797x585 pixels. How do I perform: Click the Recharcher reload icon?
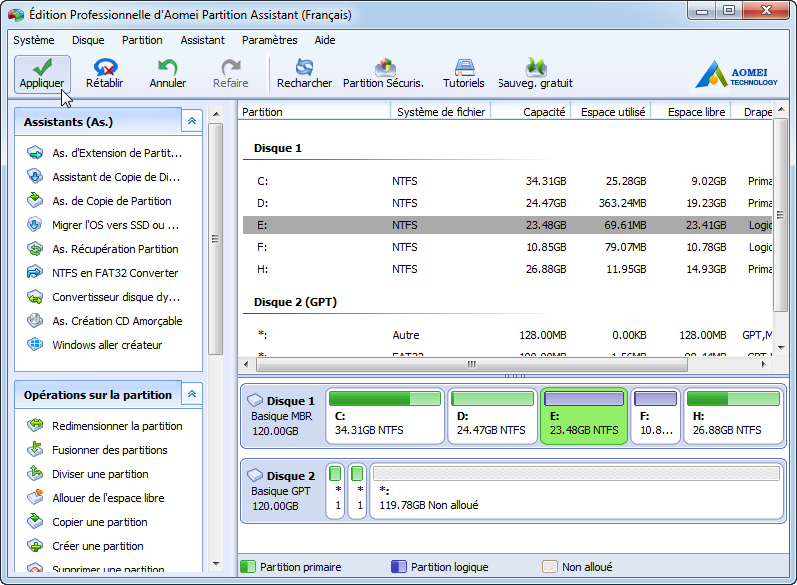pos(304,67)
